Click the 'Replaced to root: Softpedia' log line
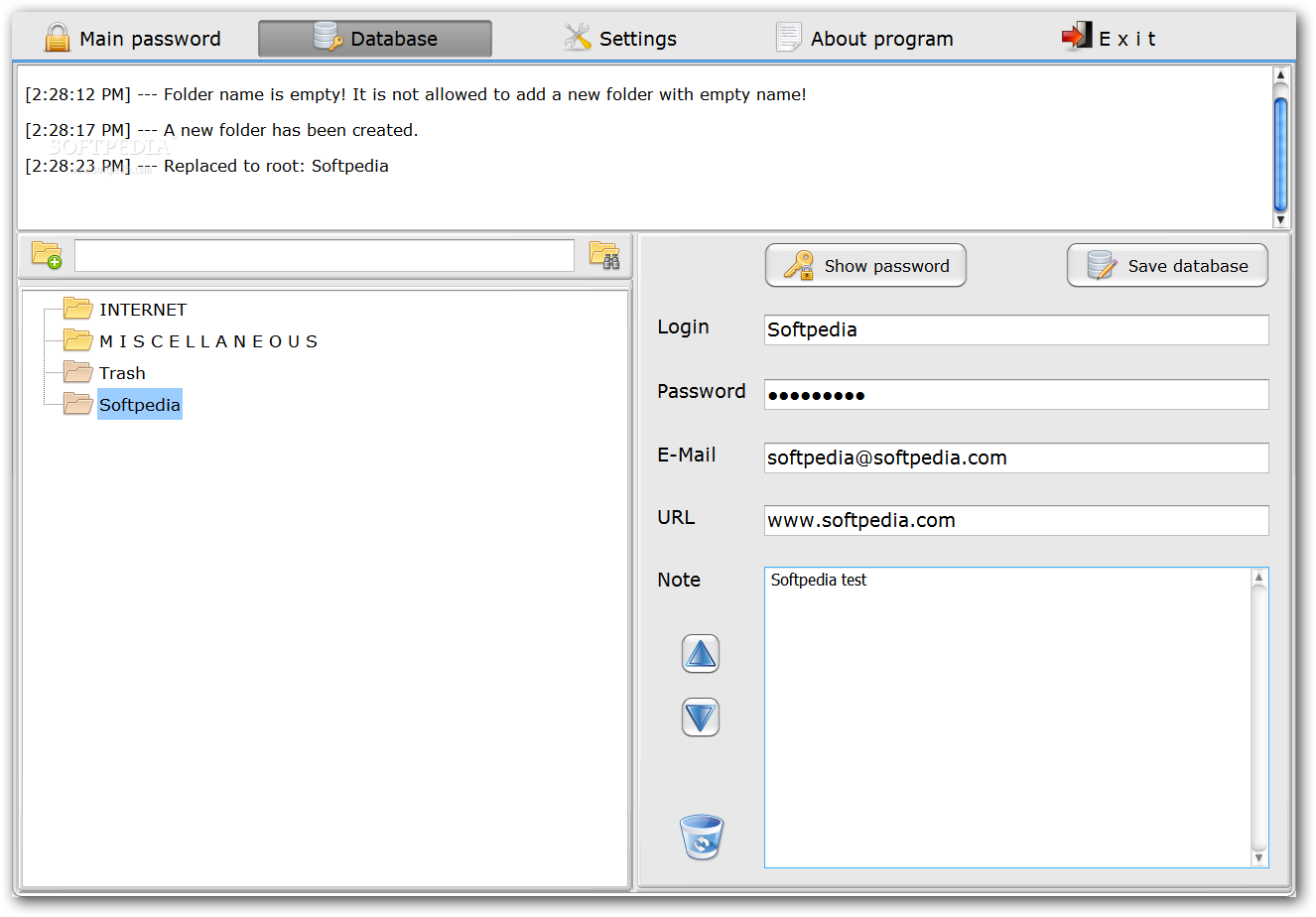The height and width of the screenshot is (917, 1316). coord(206,166)
